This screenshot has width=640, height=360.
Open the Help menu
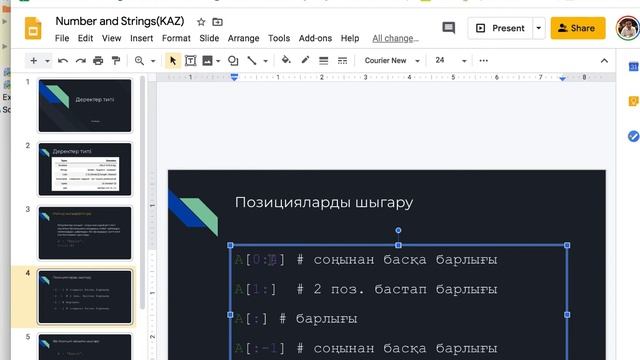coord(350,38)
